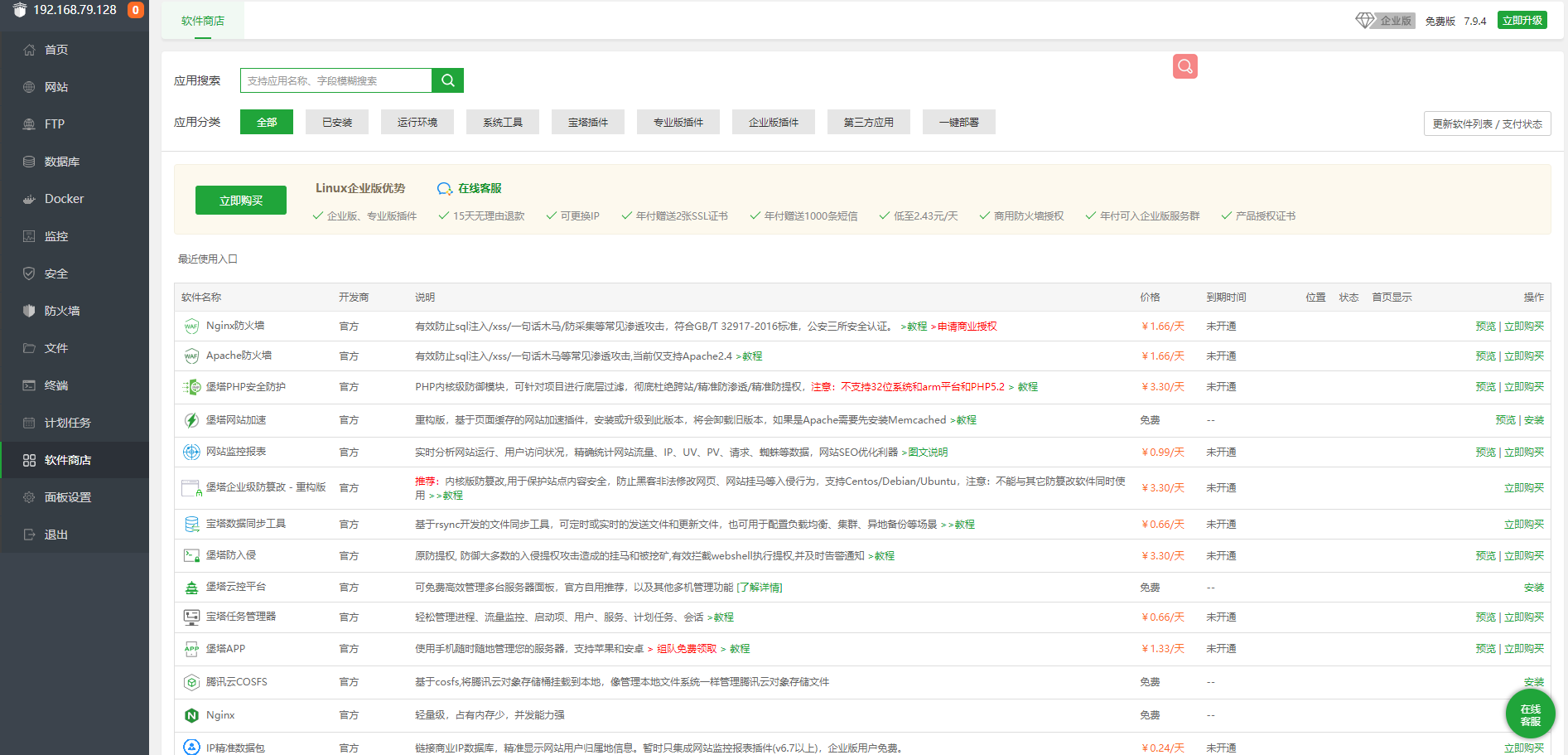Screen dimensions: 1568x755
Task: Click the red floating search icon
Action: (1185, 66)
